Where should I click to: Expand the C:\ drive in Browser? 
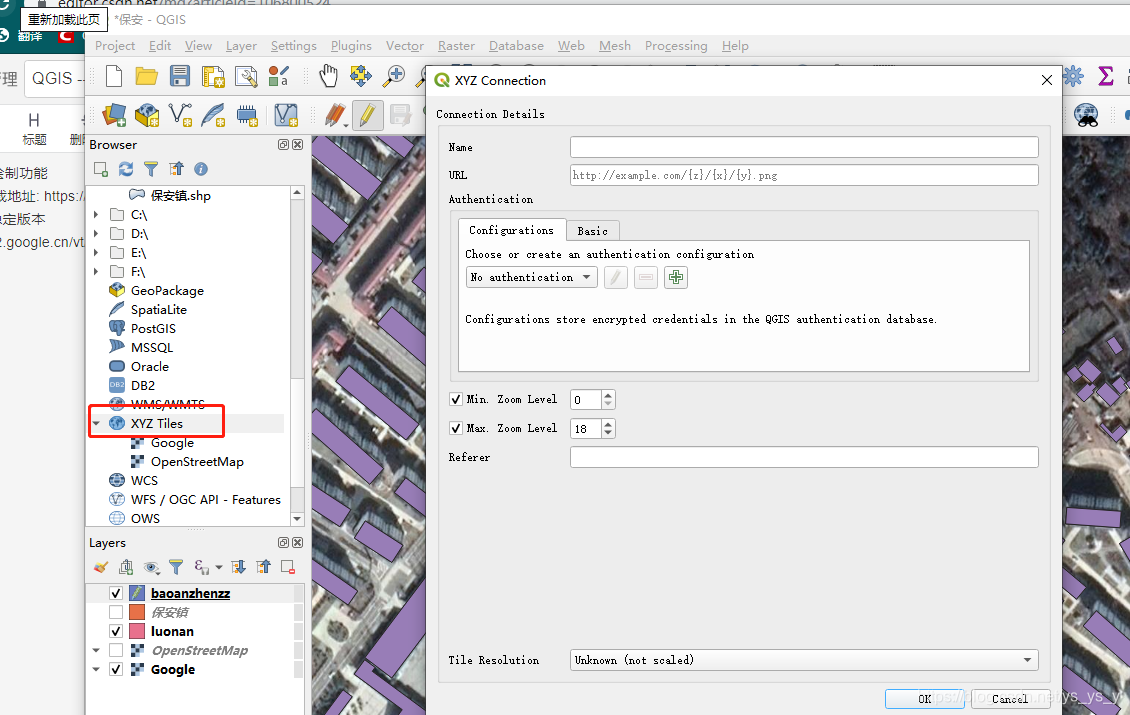point(96,215)
